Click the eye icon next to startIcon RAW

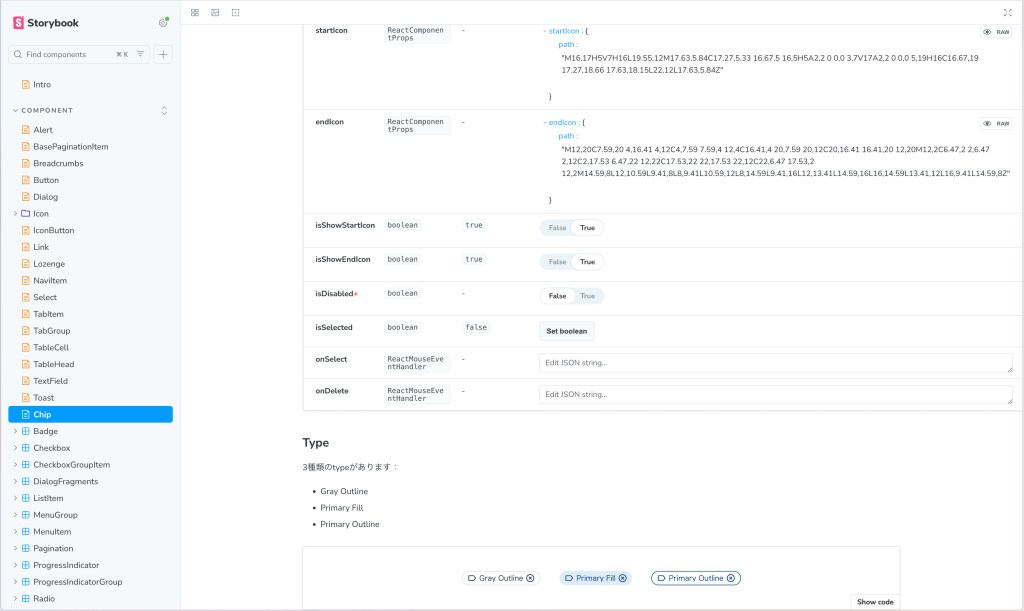tap(989, 30)
